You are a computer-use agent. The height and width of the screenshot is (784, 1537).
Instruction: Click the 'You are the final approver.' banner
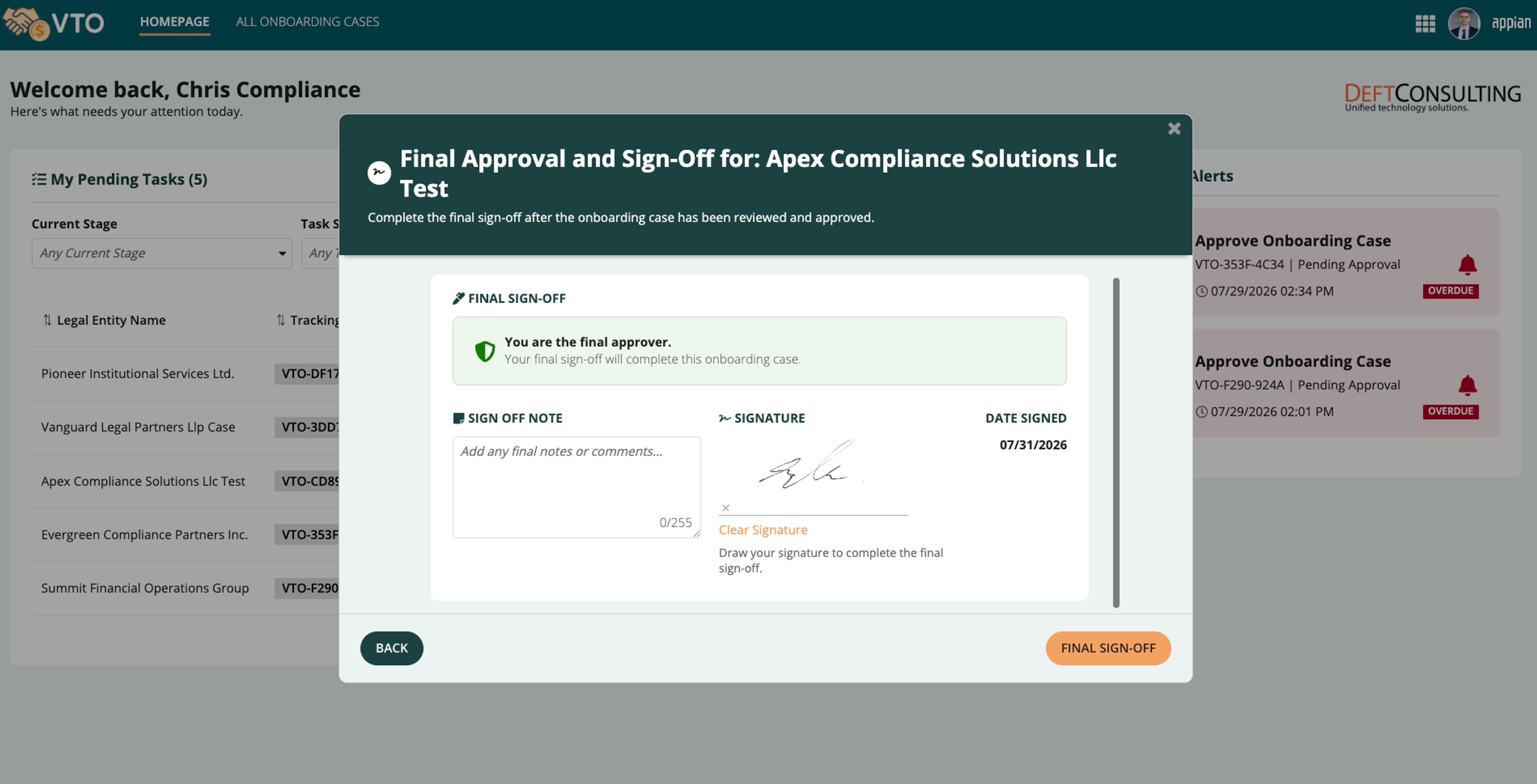point(759,351)
